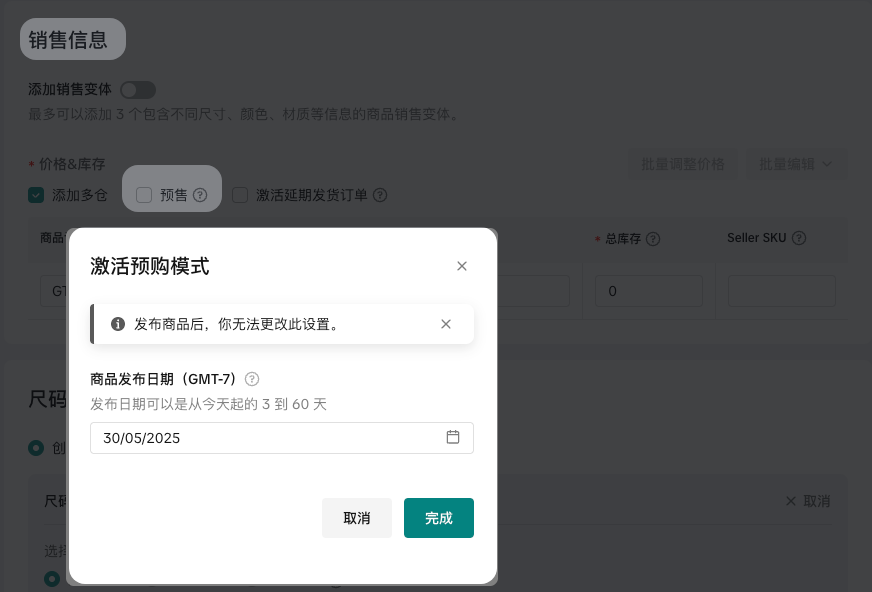Click help icon next to 激活延期发货订单
872x592 pixels.
point(380,196)
